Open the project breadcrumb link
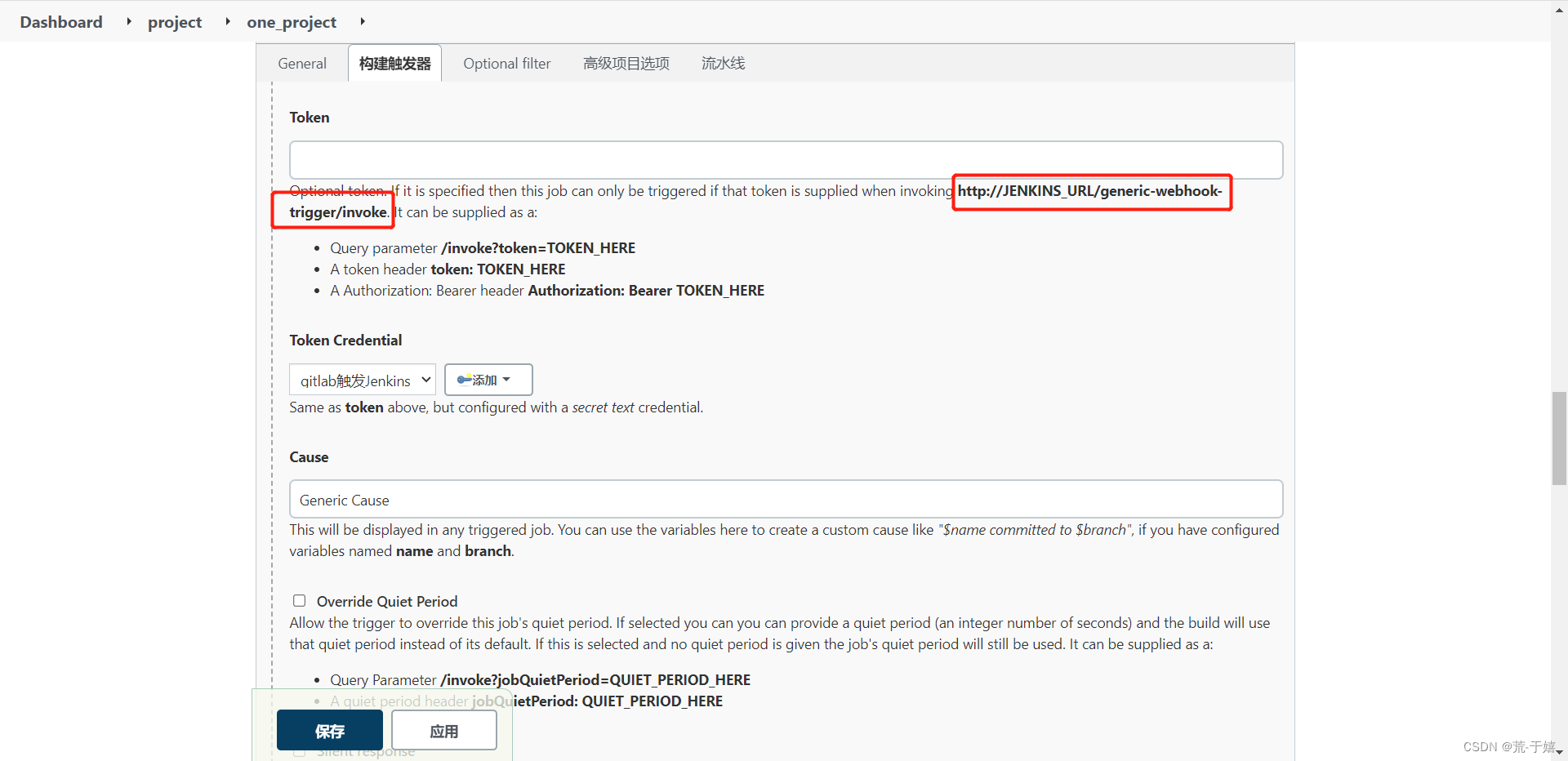Image resolution: width=1568 pixels, height=761 pixels. tap(175, 22)
